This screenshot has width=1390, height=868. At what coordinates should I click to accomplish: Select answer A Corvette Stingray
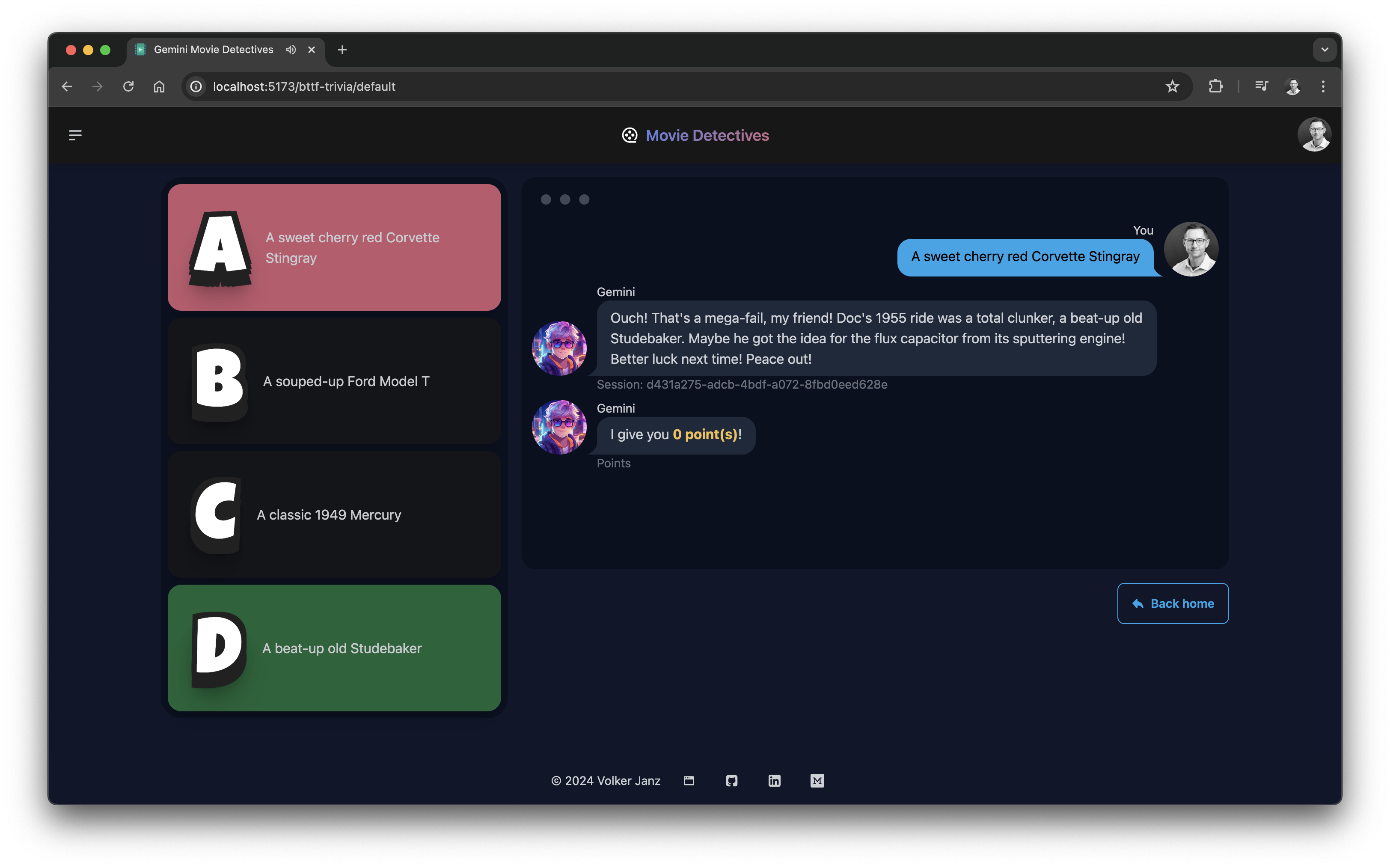coord(334,247)
